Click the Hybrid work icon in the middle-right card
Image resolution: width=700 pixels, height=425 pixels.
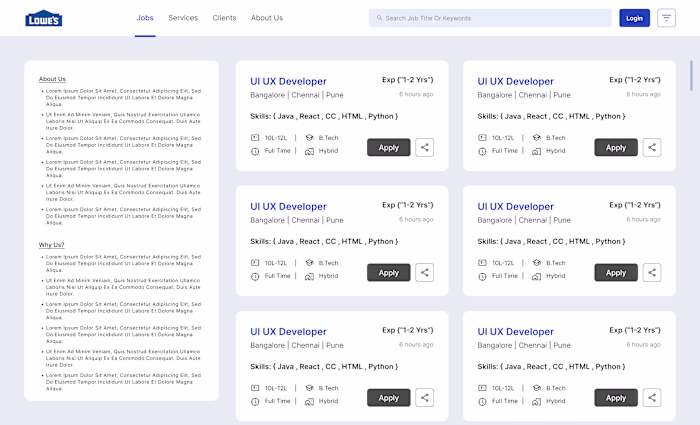[x=537, y=276]
